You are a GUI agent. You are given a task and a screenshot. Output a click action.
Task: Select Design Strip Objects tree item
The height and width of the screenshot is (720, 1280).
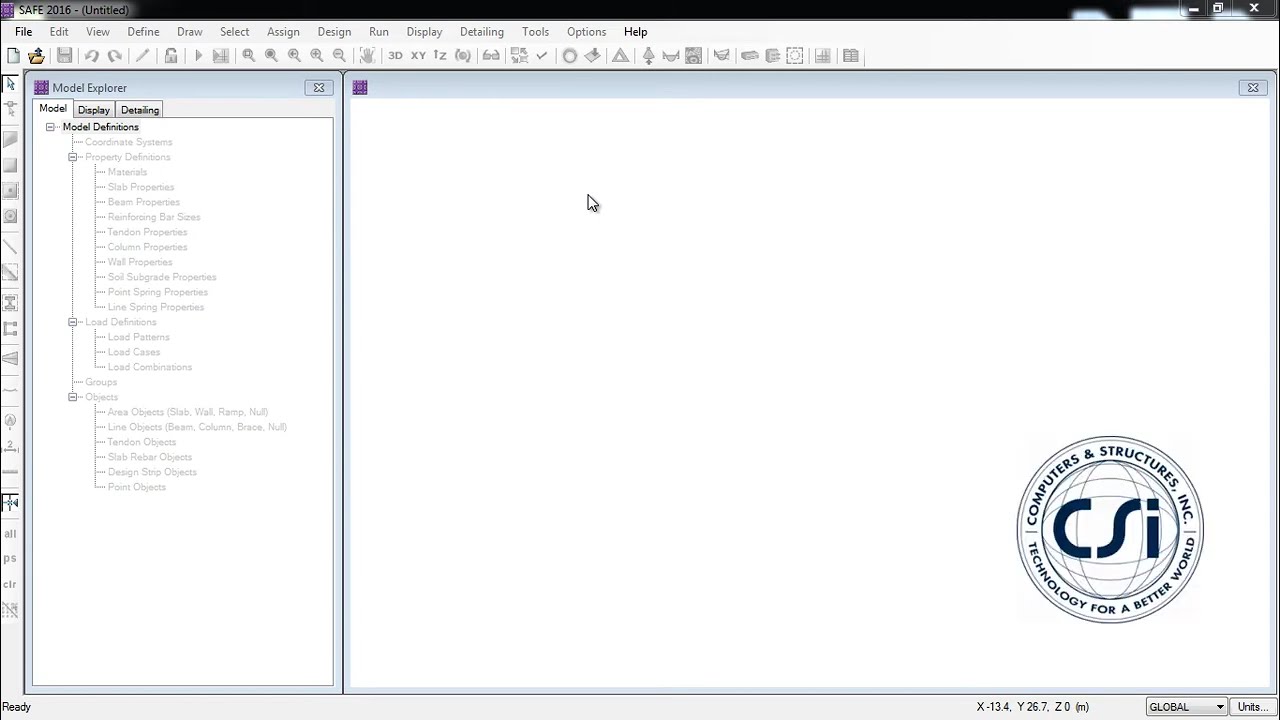pyautogui.click(x=152, y=472)
